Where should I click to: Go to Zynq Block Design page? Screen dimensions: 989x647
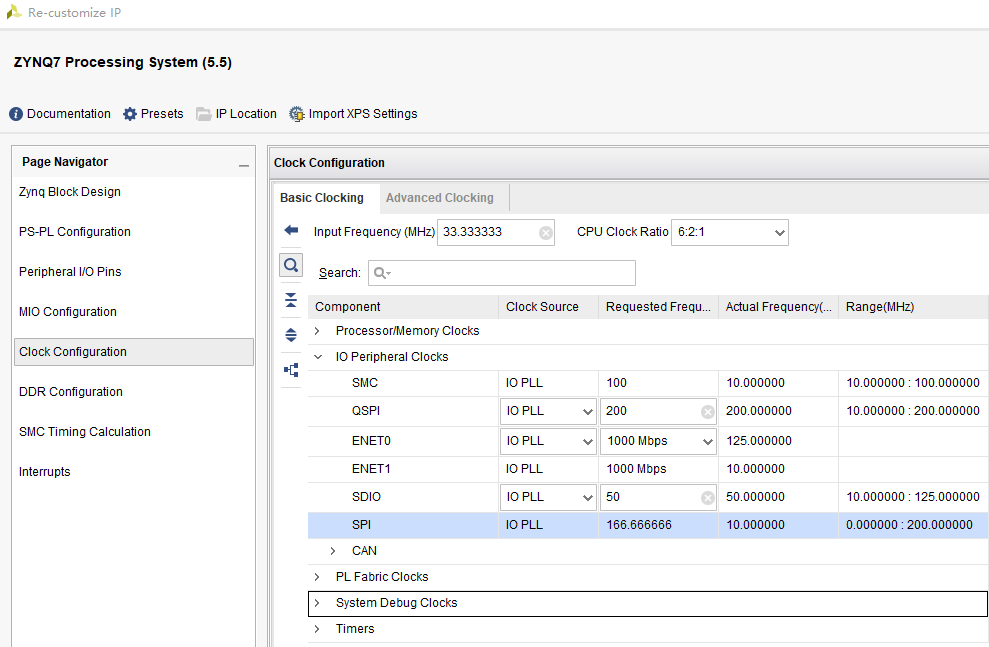point(70,192)
